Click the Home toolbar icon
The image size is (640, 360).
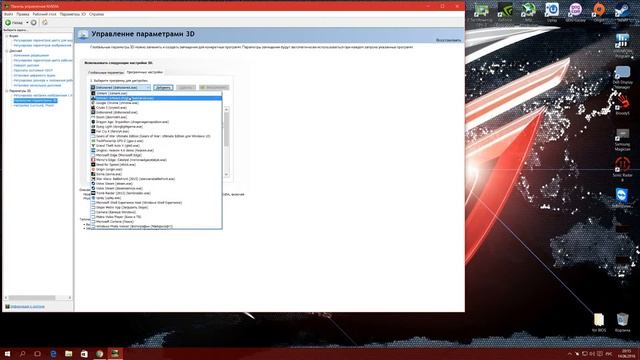tap(45, 22)
